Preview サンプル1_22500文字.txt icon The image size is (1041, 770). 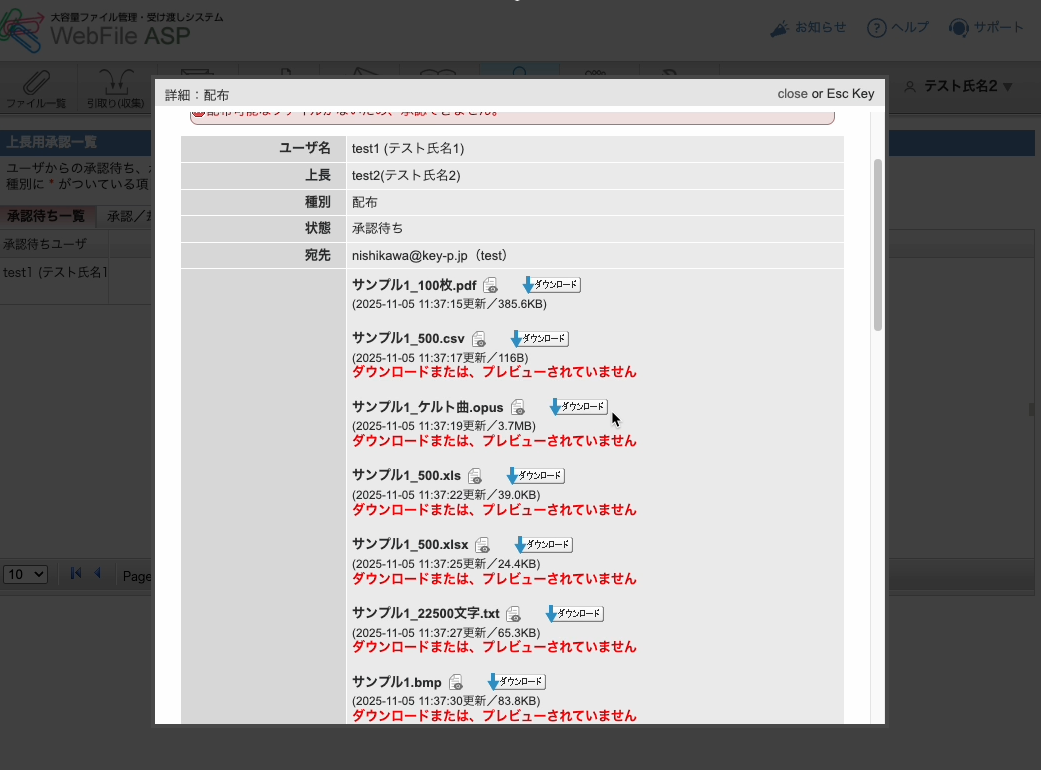click(x=513, y=614)
